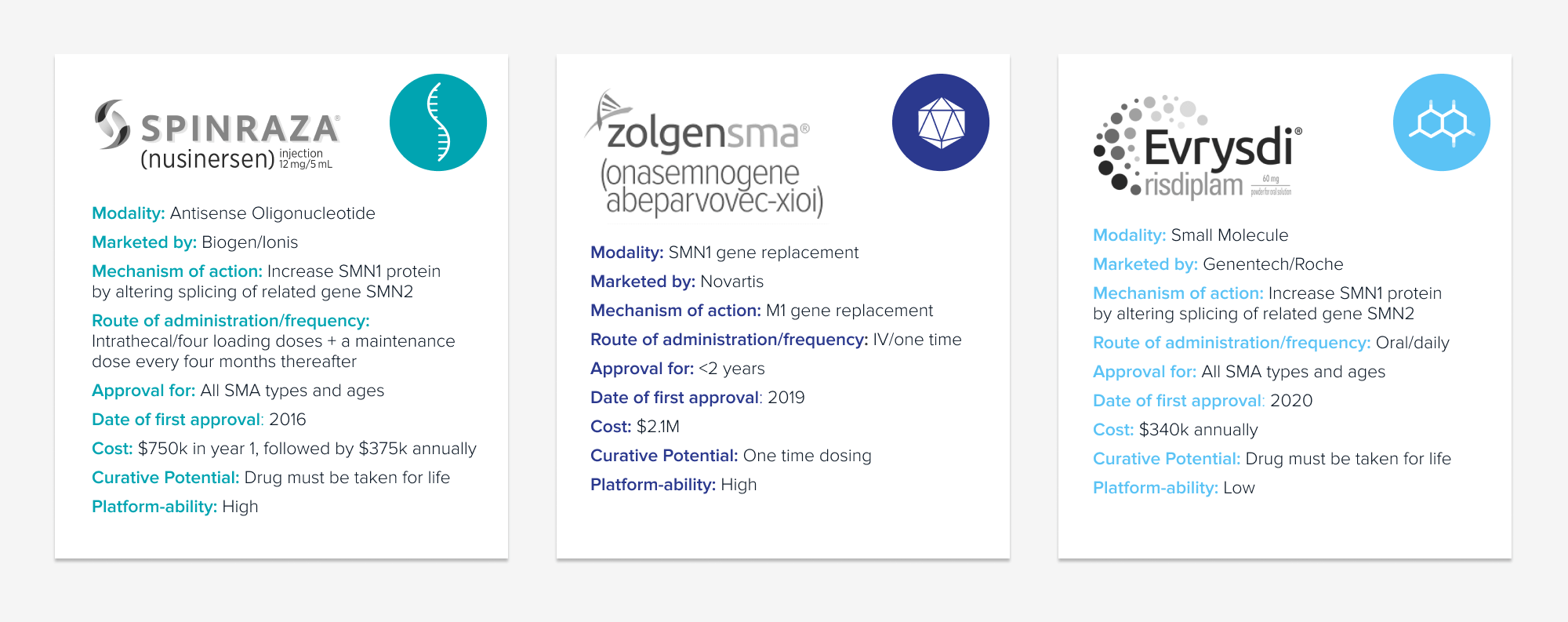Click the Oral/daily route of administration line
The height and width of the screenshot is (622, 1568).
tap(1270, 343)
